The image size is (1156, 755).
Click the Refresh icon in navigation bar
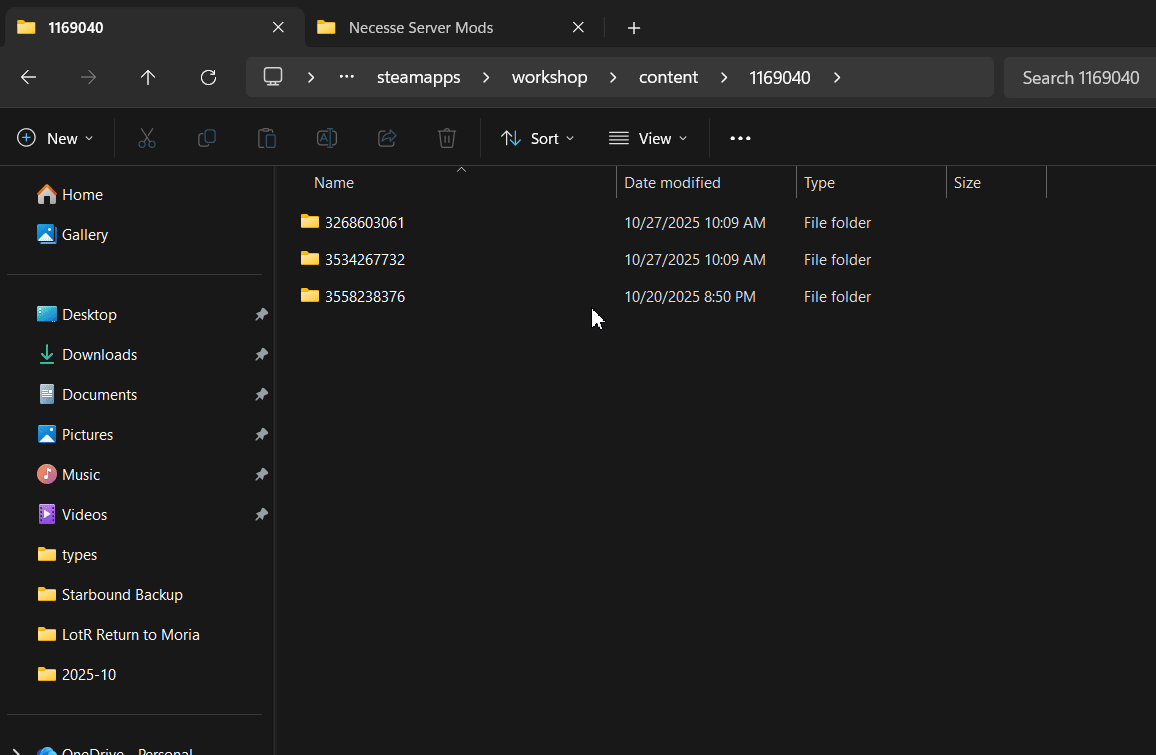pyautogui.click(x=208, y=77)
